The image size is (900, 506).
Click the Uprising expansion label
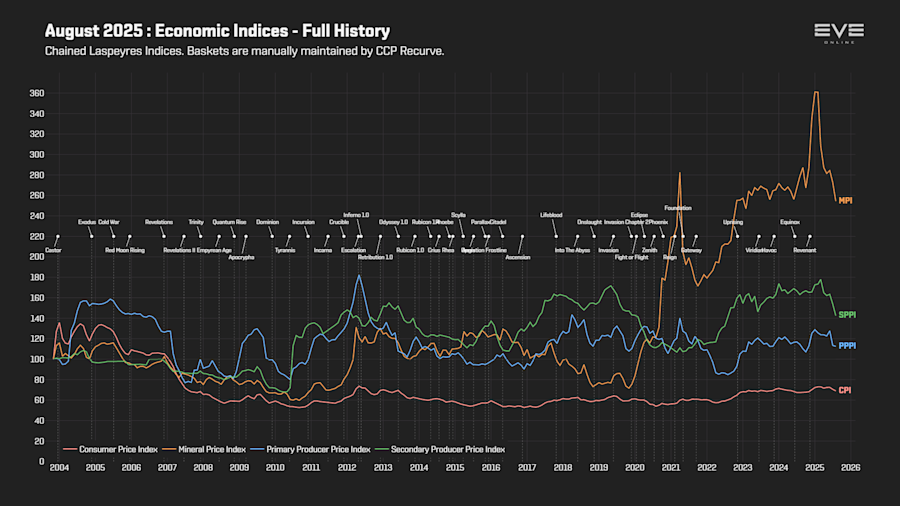733,223
